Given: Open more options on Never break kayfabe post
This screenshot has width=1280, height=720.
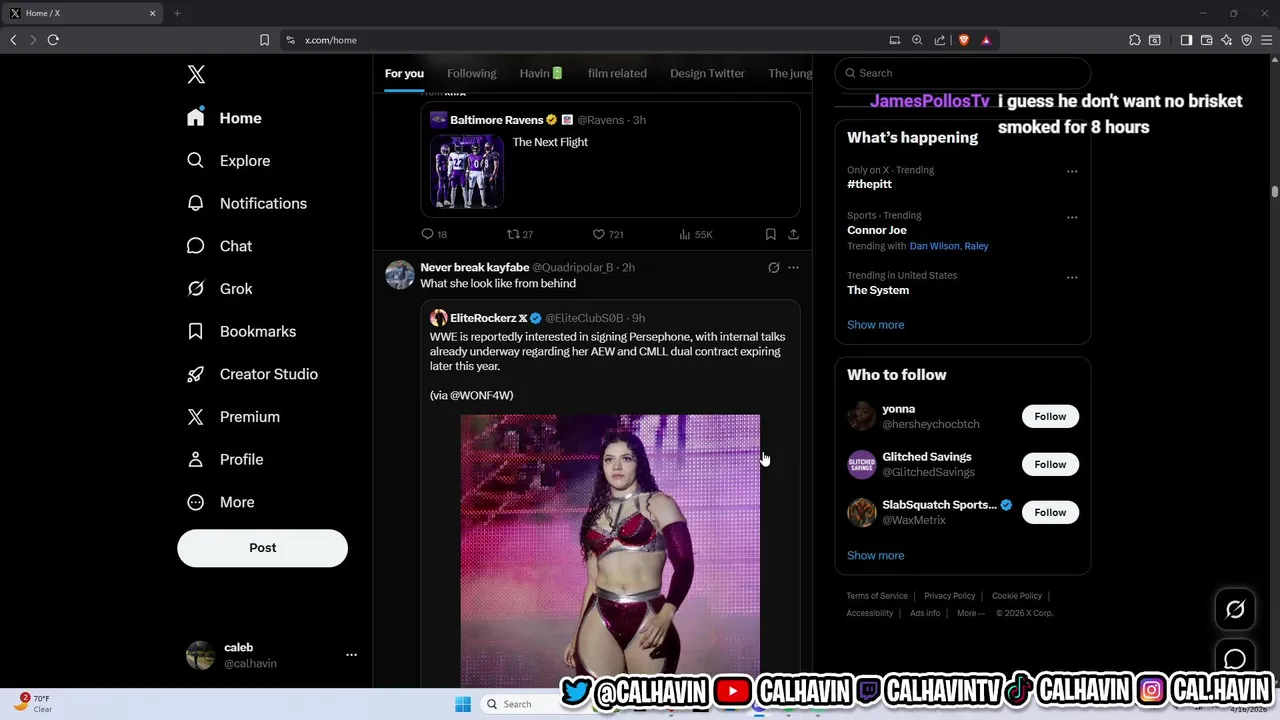Looking at the screenshot, I should tap(793, 267).
